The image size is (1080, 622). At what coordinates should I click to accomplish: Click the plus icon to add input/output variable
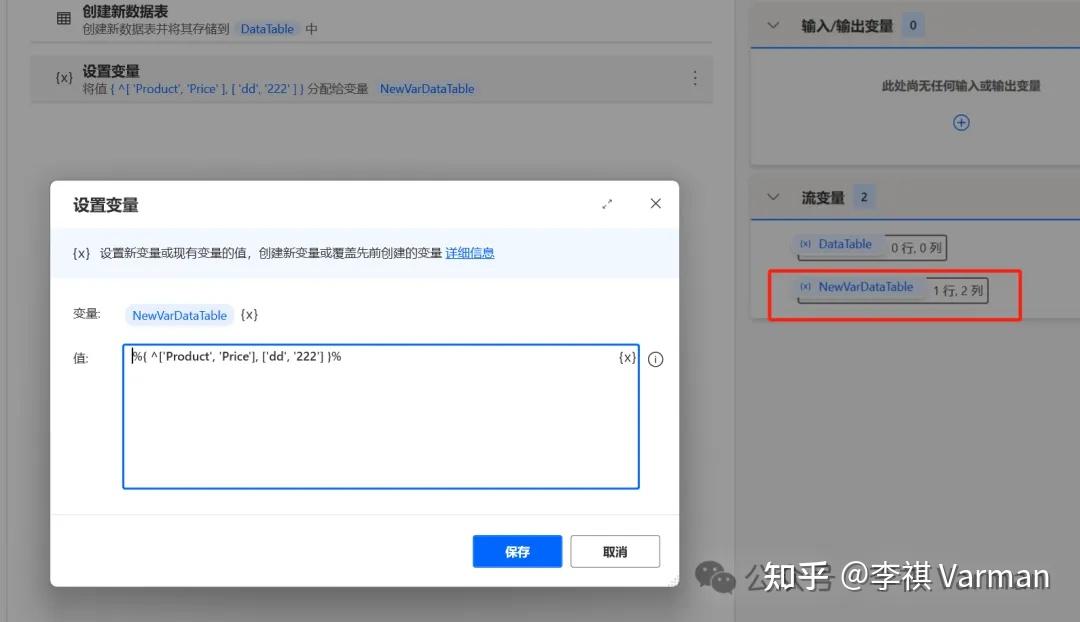[960, 122]
